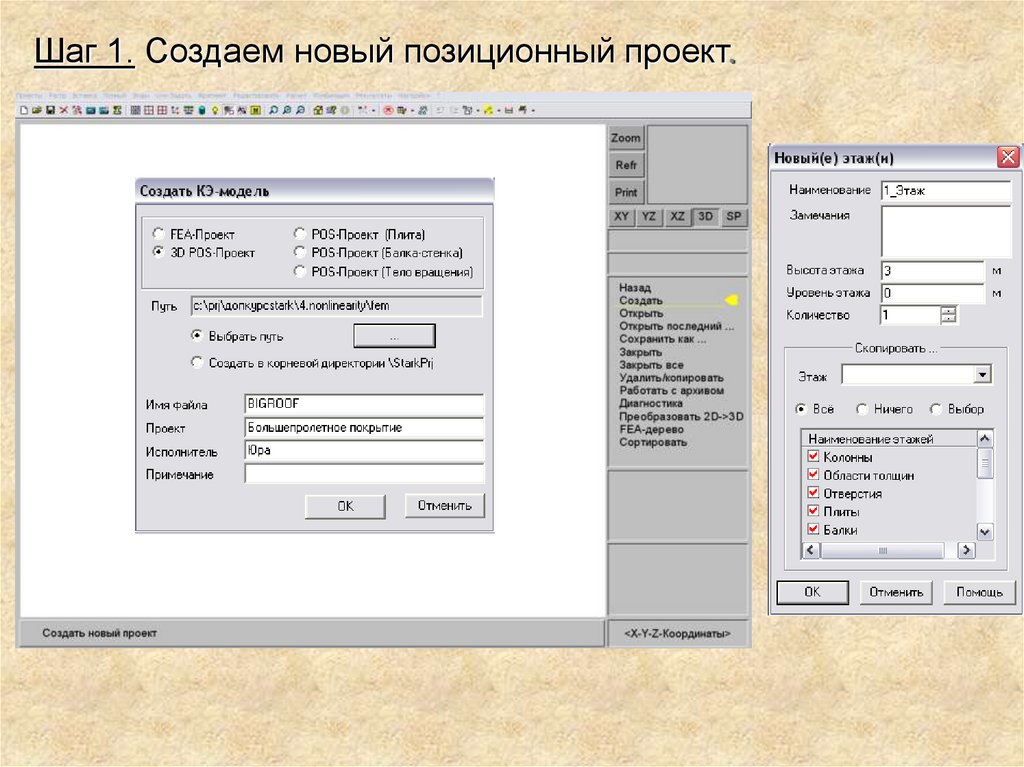Switch to the SP view tab
Screen dimensions: 1024x767
733,216
